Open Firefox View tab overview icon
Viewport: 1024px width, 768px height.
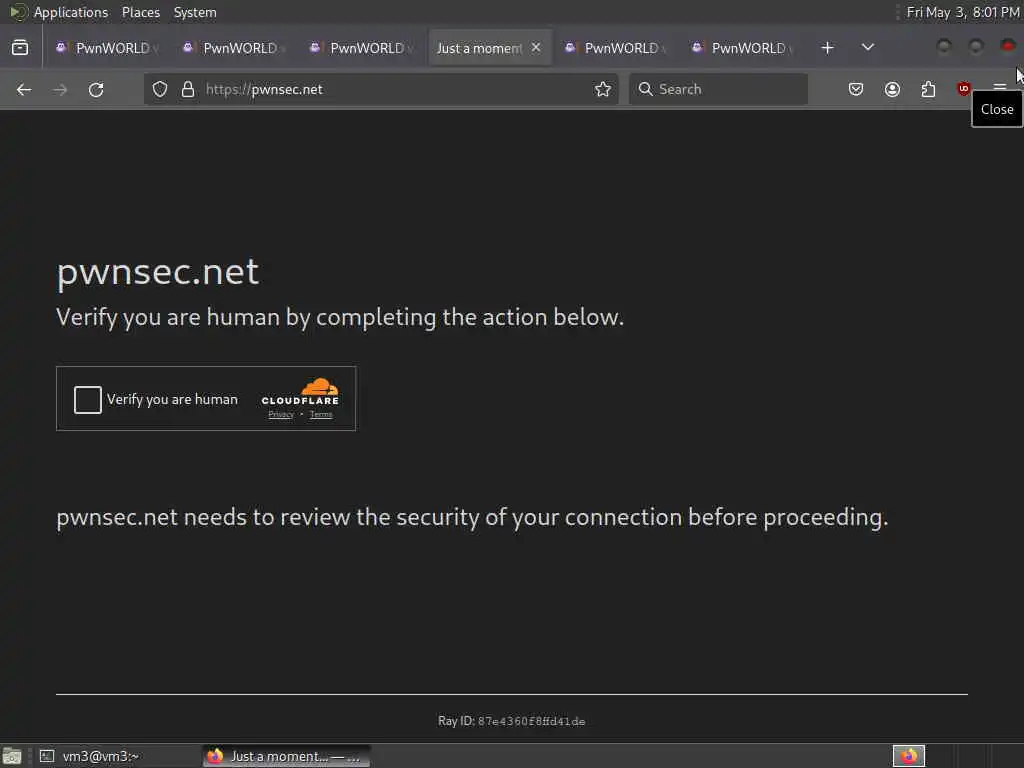[x=20, y=48]
